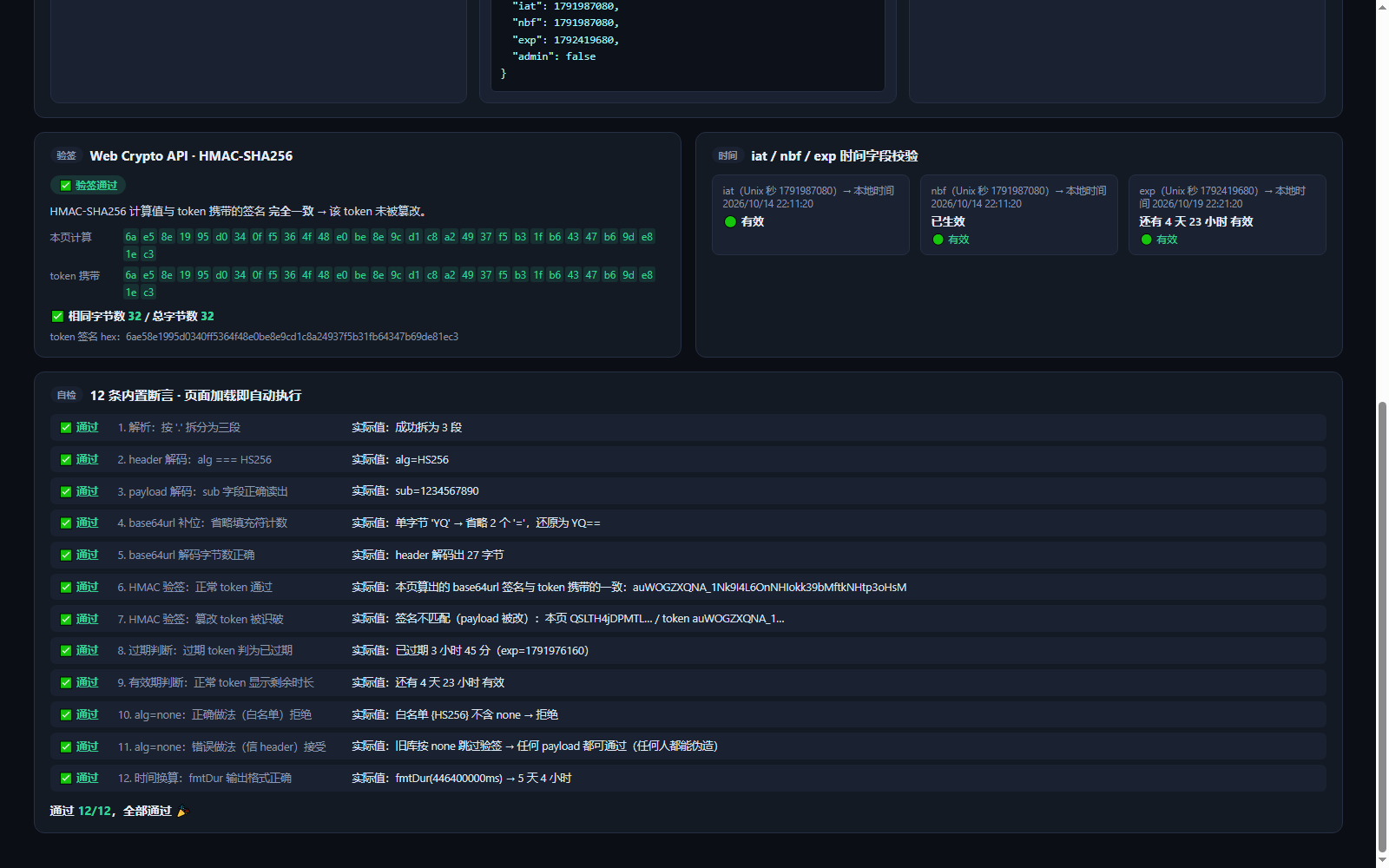Click the token 携带 label
The image size is (1389, 868).
pyautogui.click(x=75, y=276)
